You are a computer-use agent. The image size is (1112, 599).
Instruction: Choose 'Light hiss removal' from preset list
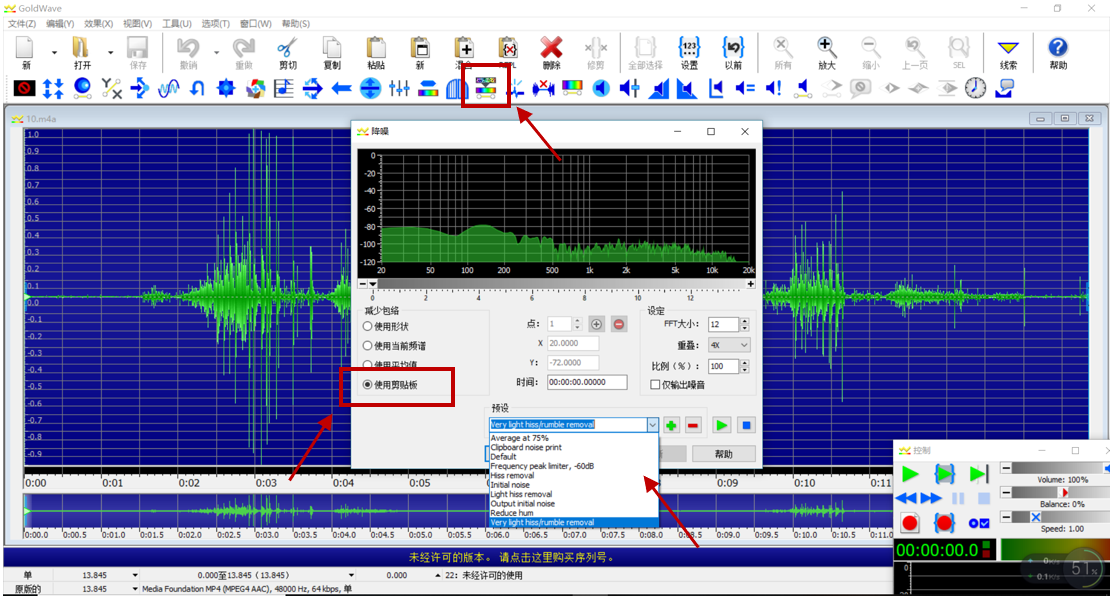(x=521, y=494)
